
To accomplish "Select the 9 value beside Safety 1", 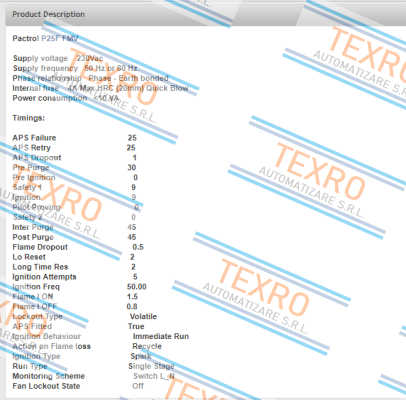I will coord(134,188).
